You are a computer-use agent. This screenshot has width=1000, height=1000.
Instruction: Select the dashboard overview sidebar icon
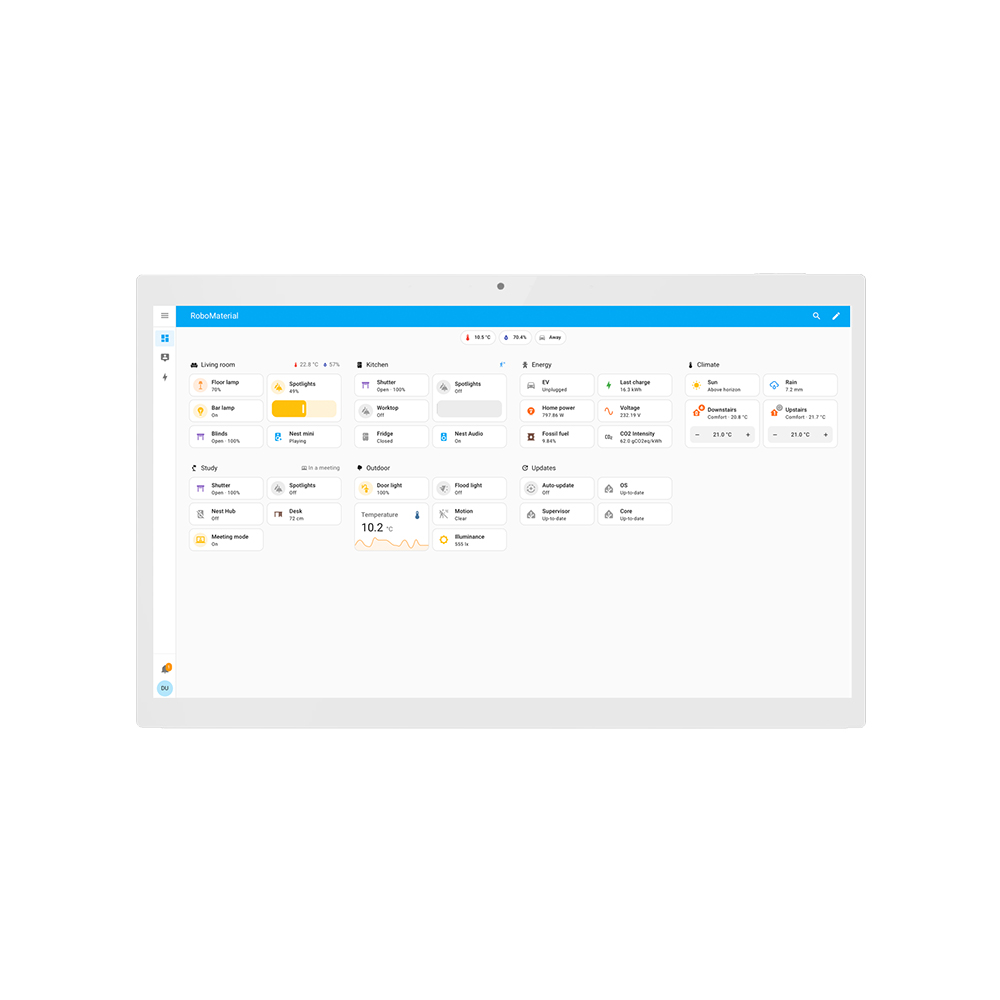165,338
